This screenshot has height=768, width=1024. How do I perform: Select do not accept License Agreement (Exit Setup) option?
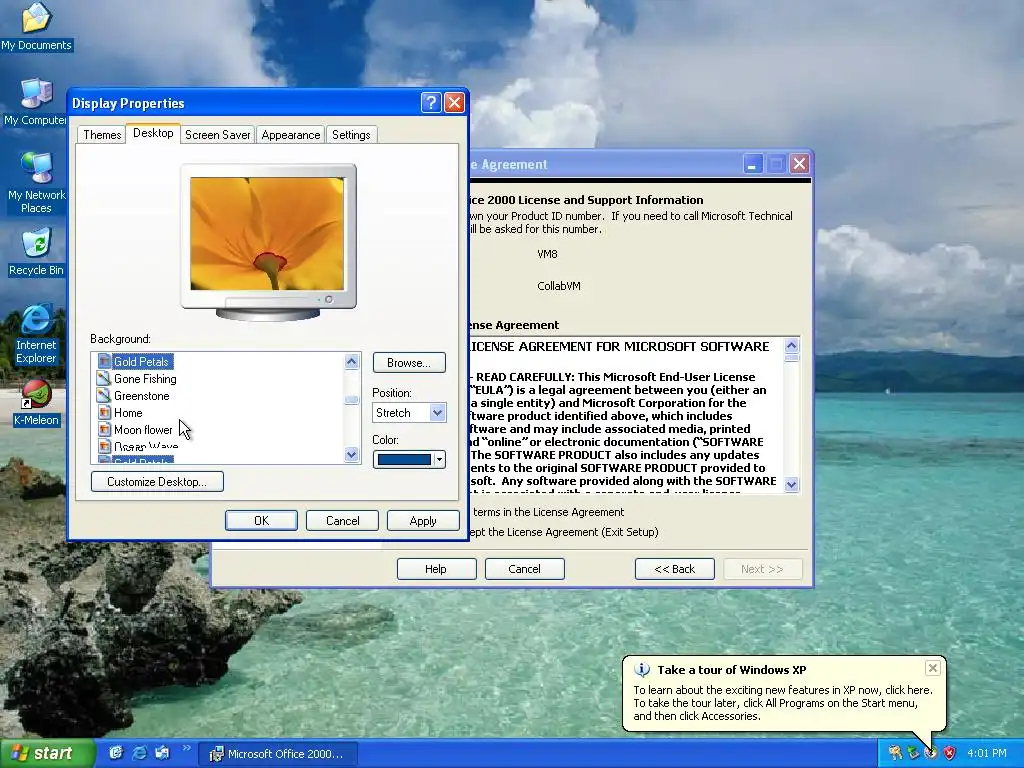564,532
